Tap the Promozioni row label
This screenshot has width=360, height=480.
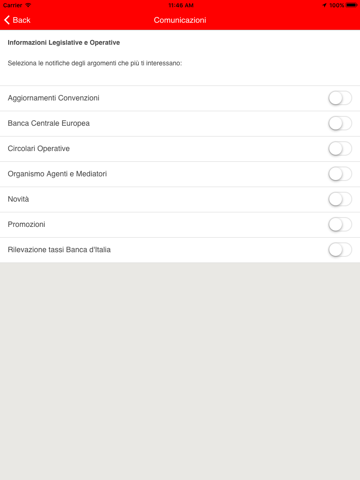[26, 224]
